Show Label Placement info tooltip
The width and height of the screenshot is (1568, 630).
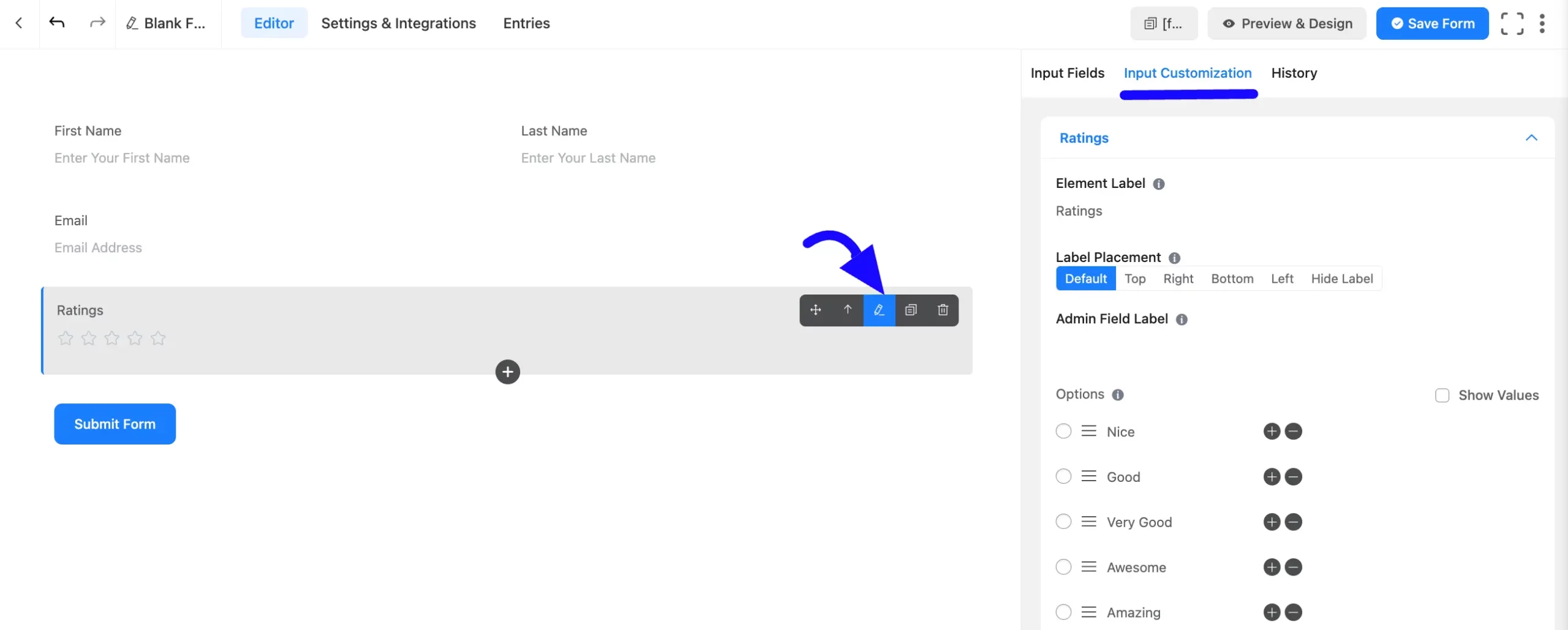pos(1174,258)
